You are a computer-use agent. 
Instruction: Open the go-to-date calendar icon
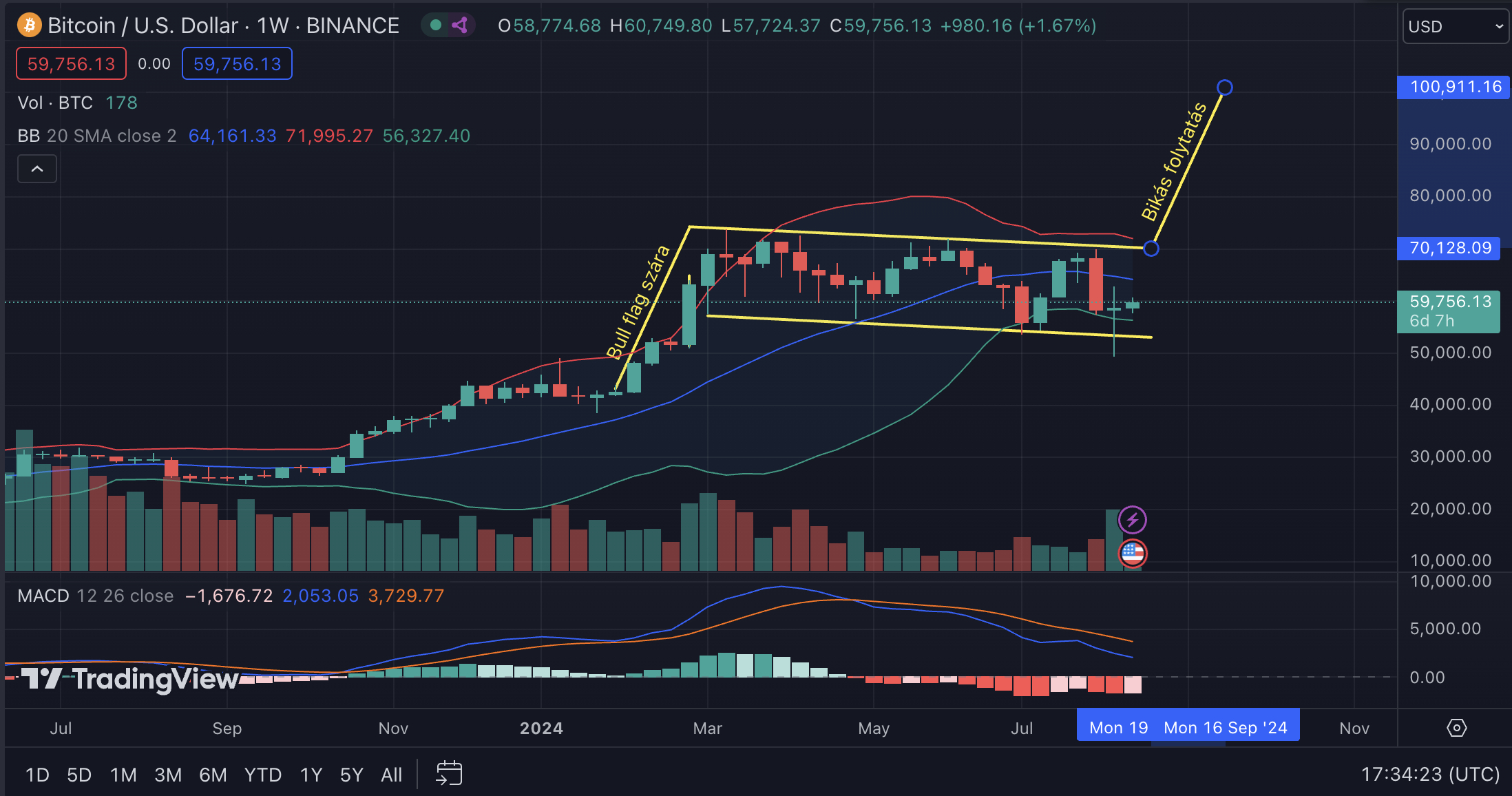[449, 774]
